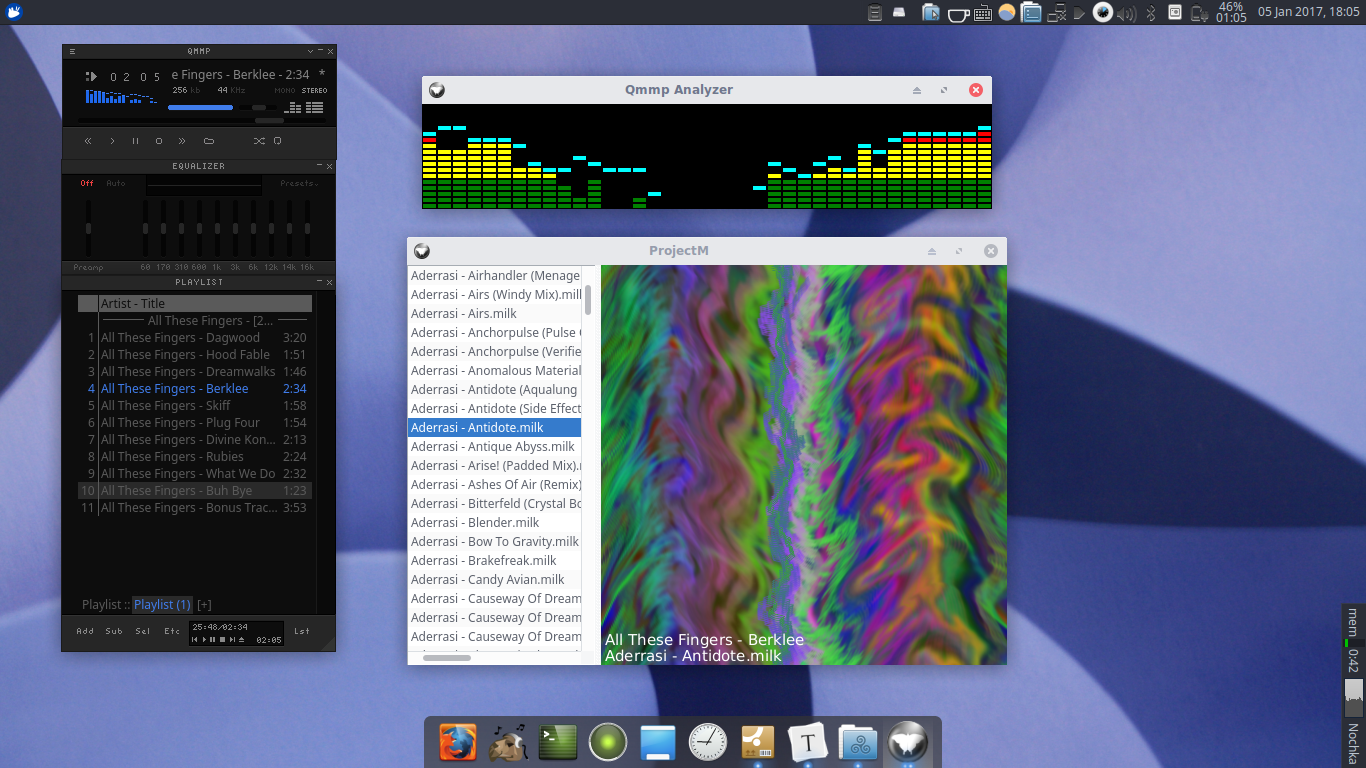The width and height of the screenshot is (1366, 768).
Task: Turn on the equalizer Off button
Action: [87, 183]
